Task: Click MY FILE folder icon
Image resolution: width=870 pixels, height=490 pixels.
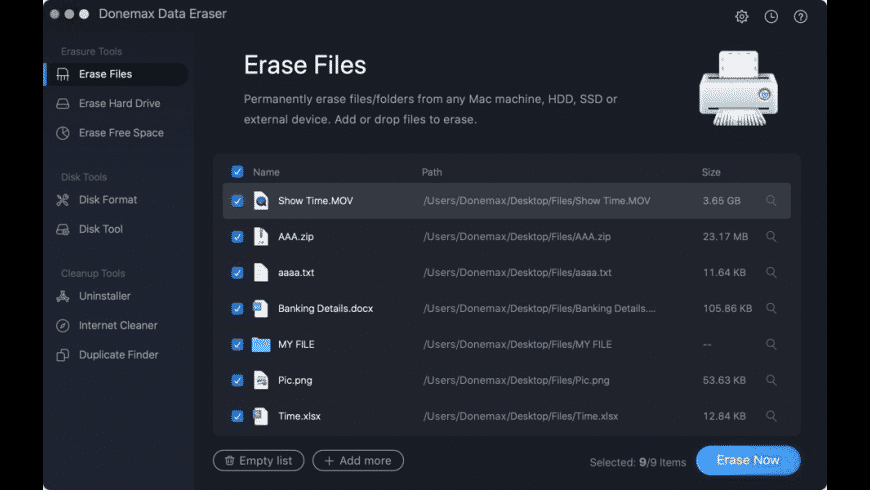Action: (x=261, y=345)
